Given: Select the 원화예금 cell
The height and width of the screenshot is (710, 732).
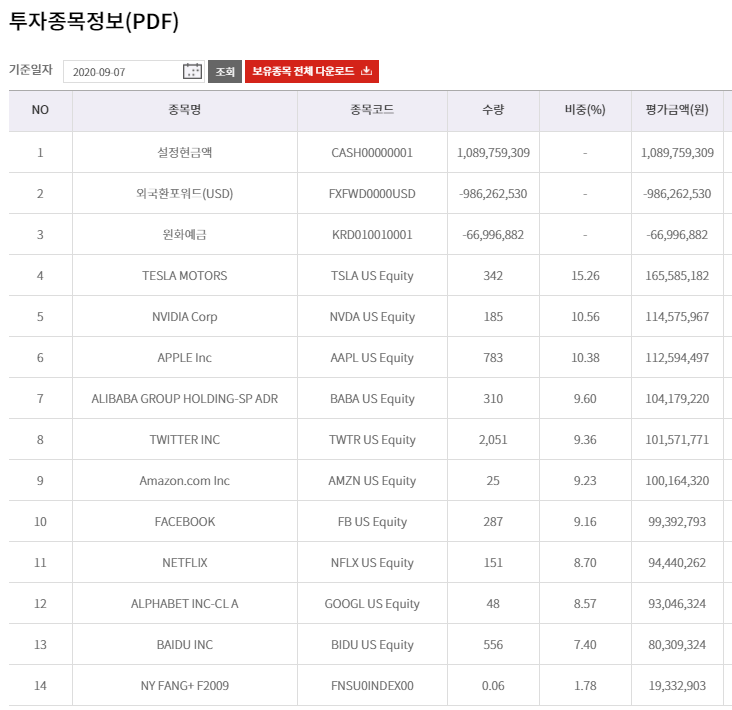Looking at the screenshot, I should click(x=185, y=235).
